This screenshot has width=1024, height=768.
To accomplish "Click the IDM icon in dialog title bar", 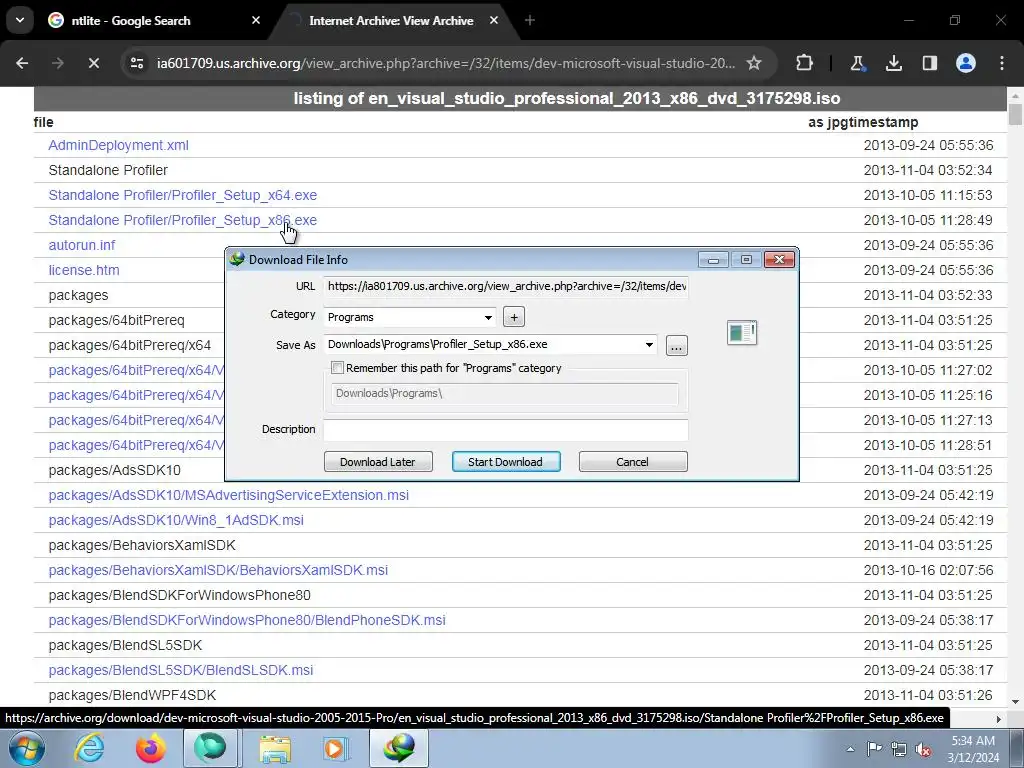I will point(236,259).
